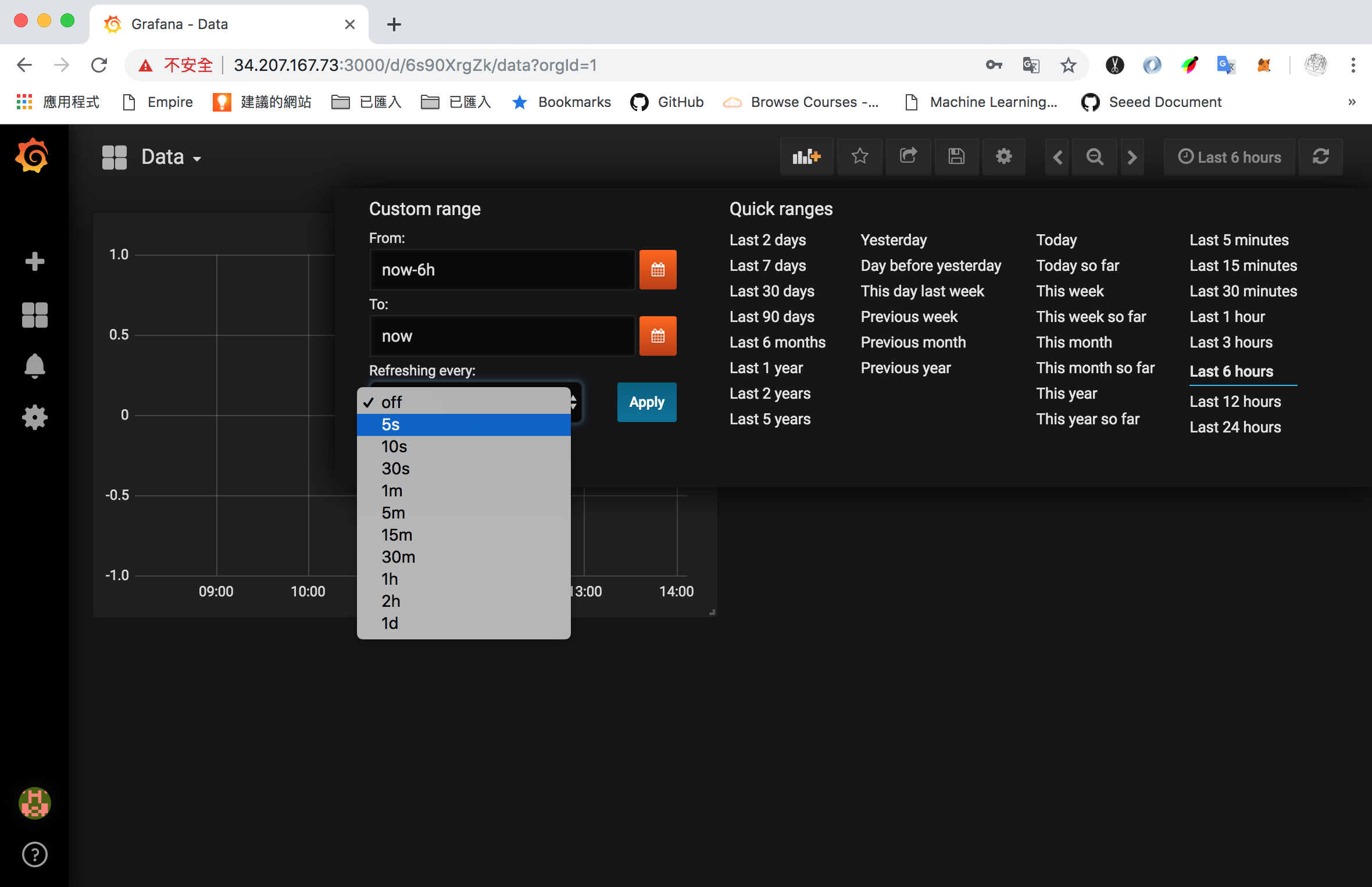This screenshot has width=1372, height=887.
Task: Select 5m refresh interval
Action: coord(464,513)
